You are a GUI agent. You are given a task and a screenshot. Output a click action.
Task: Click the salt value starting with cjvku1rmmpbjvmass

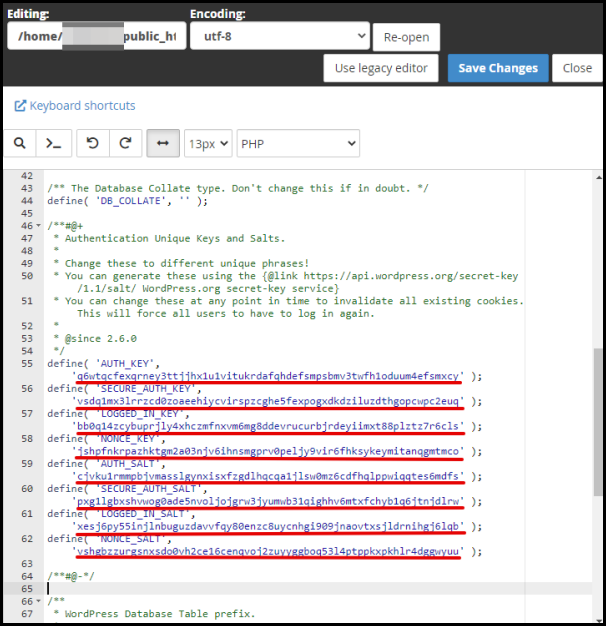tap(268, 476)
